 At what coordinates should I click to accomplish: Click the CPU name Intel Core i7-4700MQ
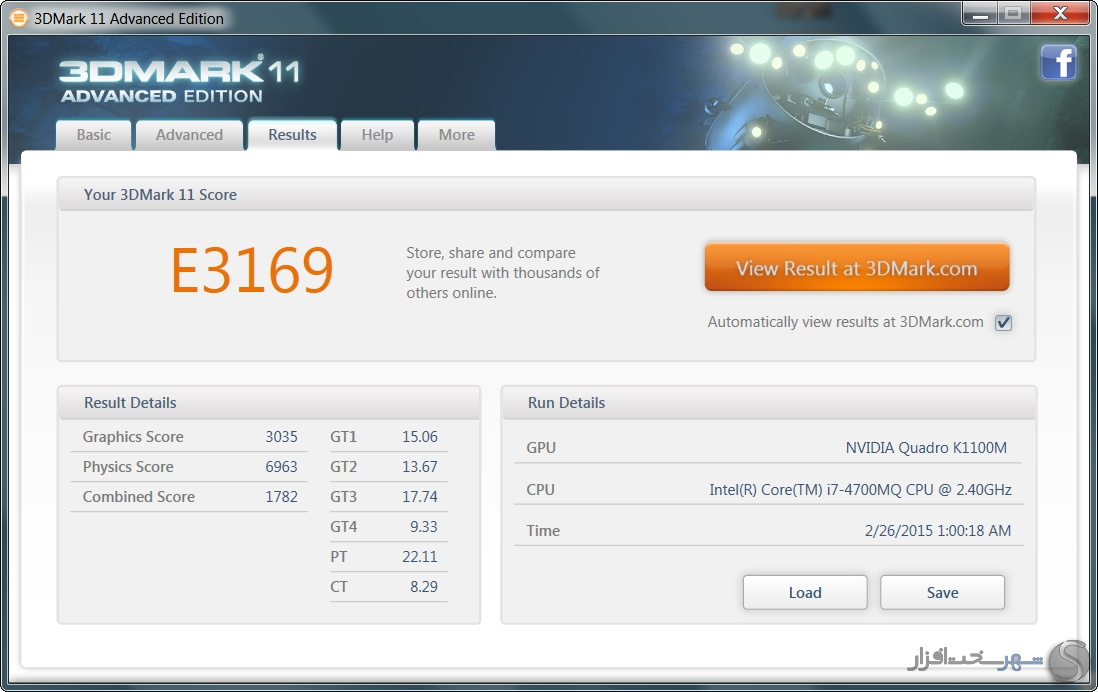(860, 490)
